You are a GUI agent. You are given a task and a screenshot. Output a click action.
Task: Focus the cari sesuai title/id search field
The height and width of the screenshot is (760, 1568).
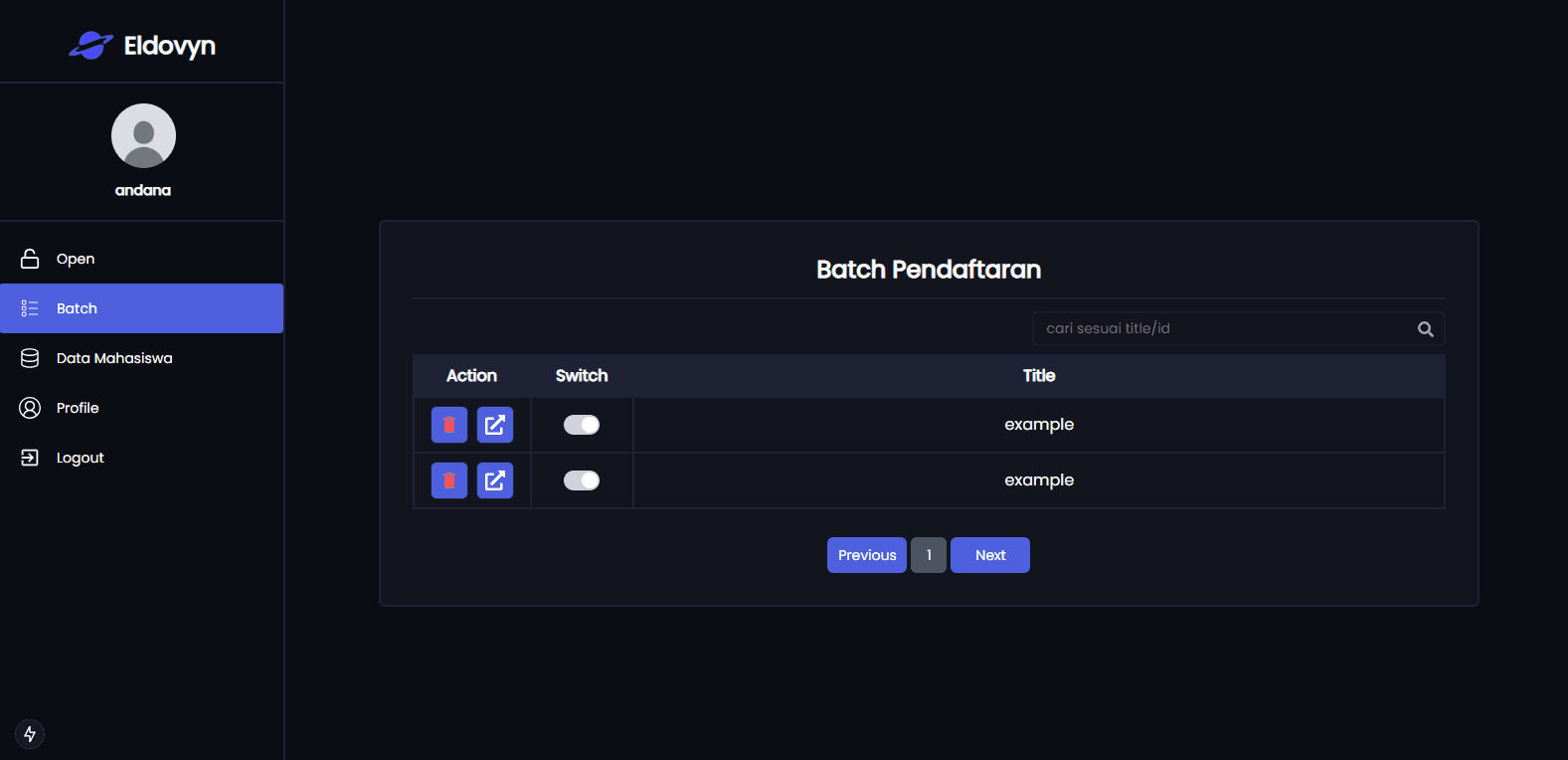[1238, 328]
